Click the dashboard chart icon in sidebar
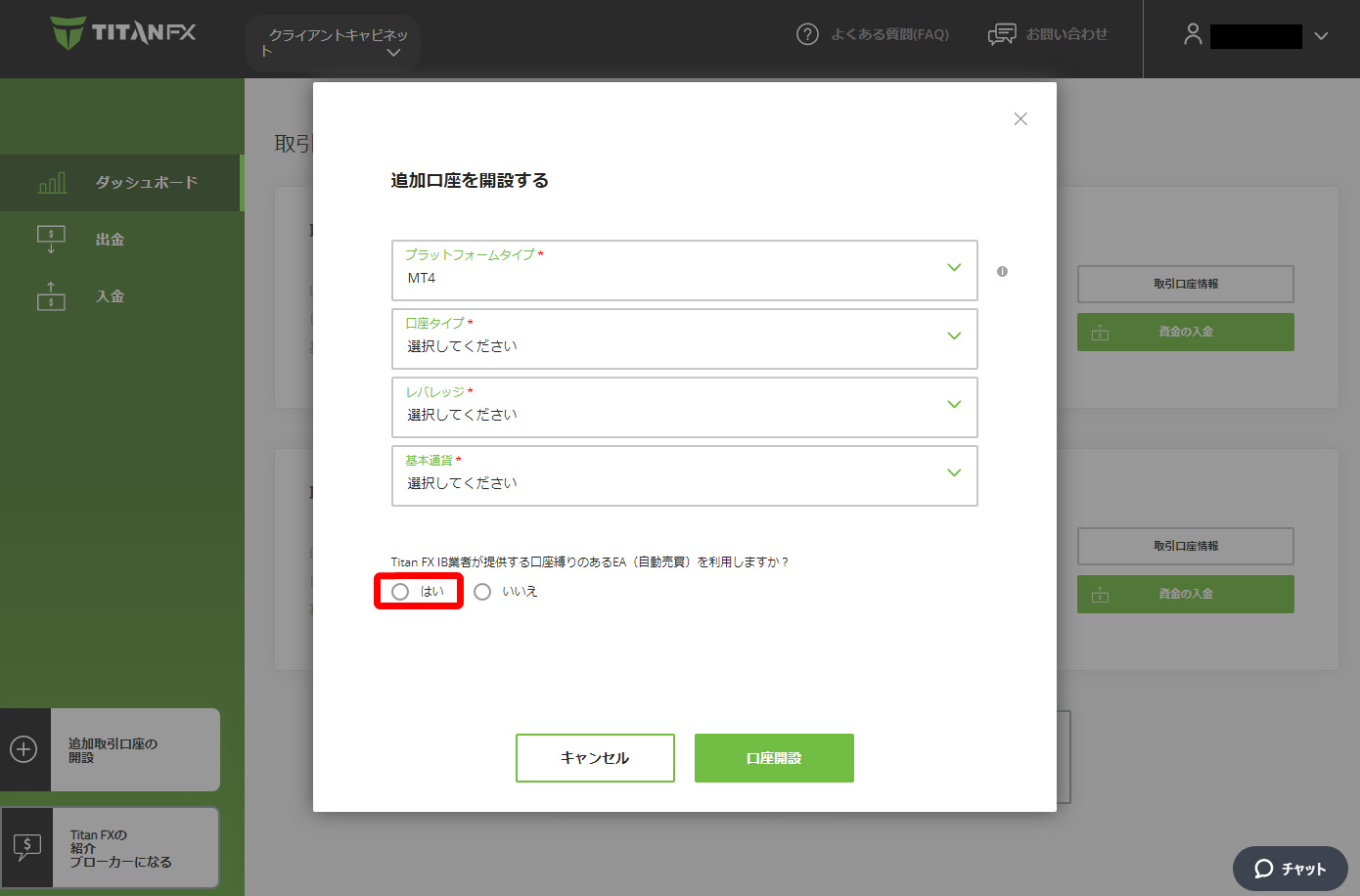 tap(52, 183)
